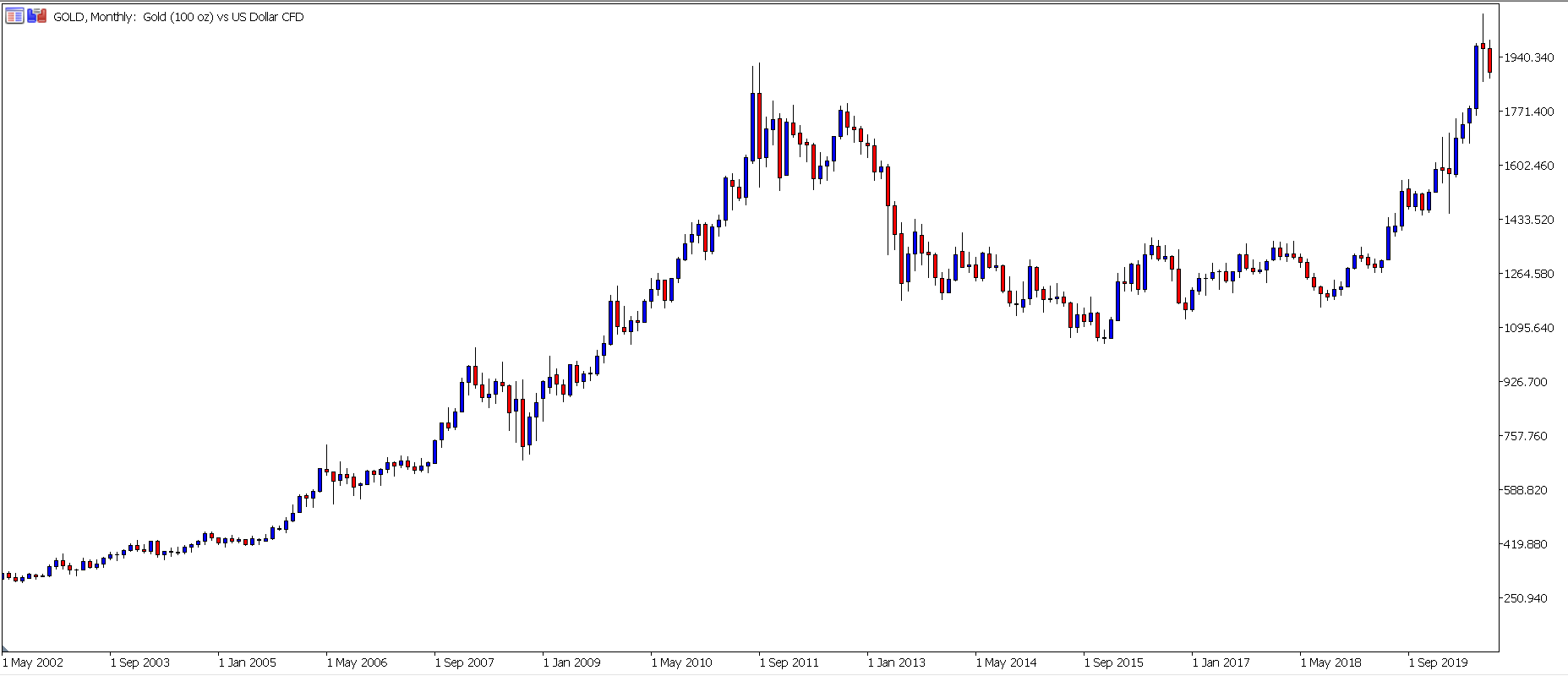The height and width of the screenshot is (676, 1568).
Task: Click the '1 May 2014' date label
Action: click(x=1006, y=662)
